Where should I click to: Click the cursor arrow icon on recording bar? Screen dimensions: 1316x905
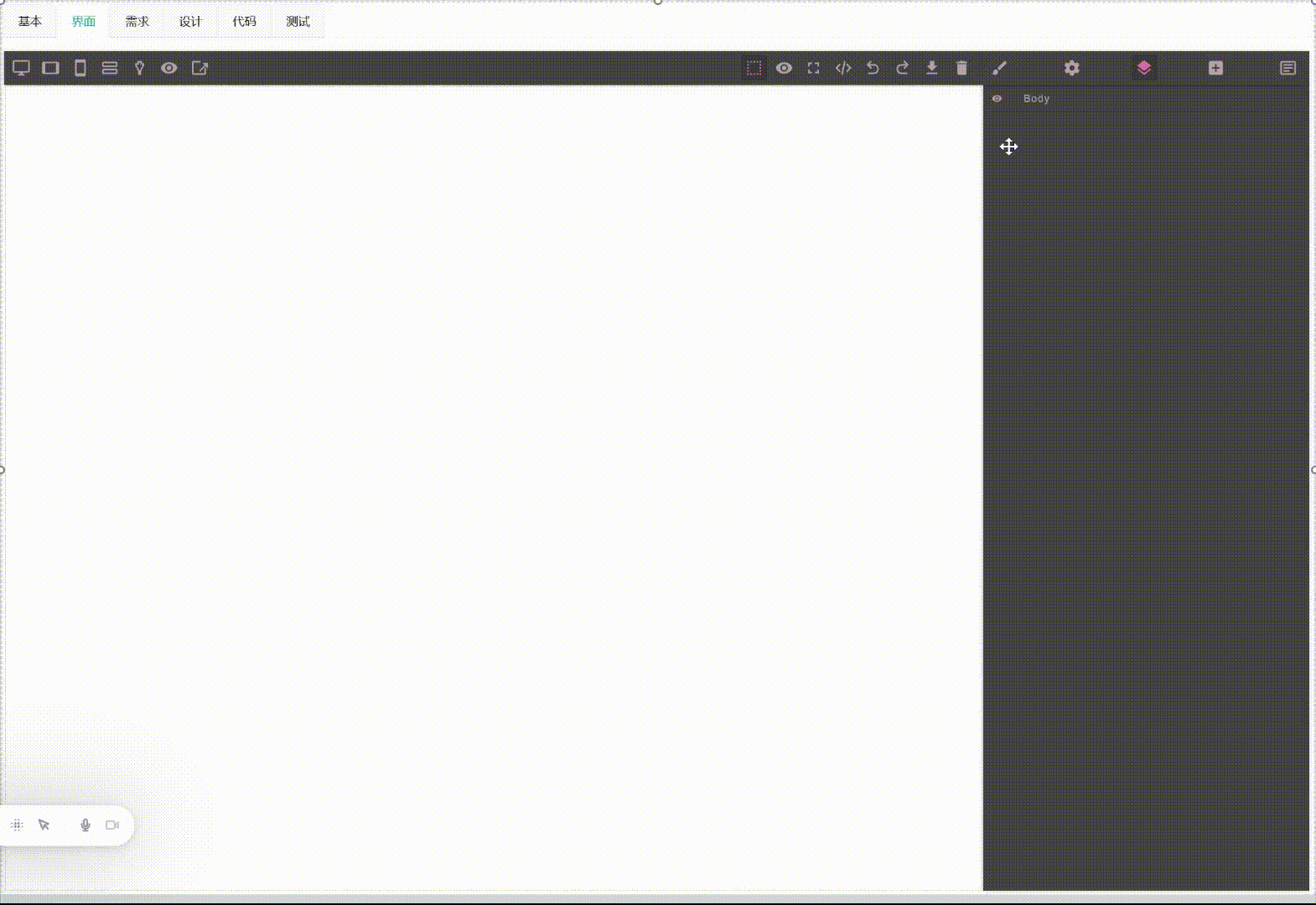[x=44, y=825]
